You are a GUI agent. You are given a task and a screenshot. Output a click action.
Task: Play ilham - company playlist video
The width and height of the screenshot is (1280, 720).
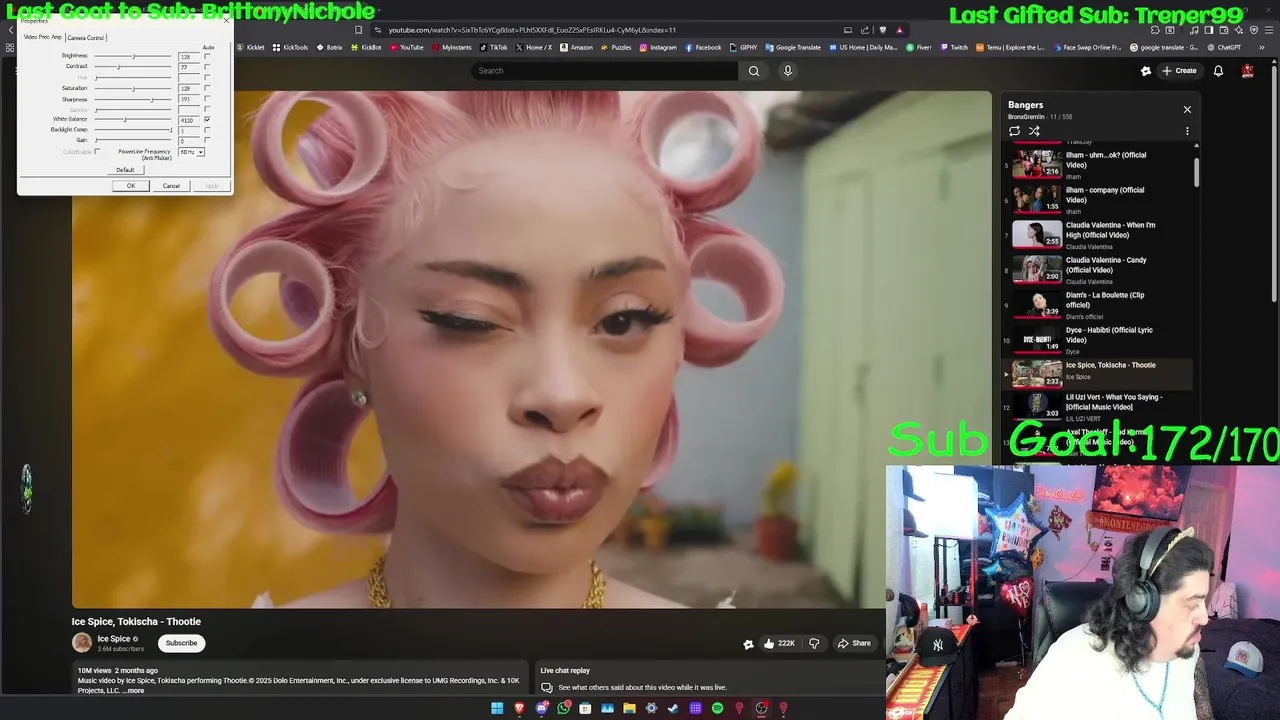pyautogui.click(x=1098, y=198)
